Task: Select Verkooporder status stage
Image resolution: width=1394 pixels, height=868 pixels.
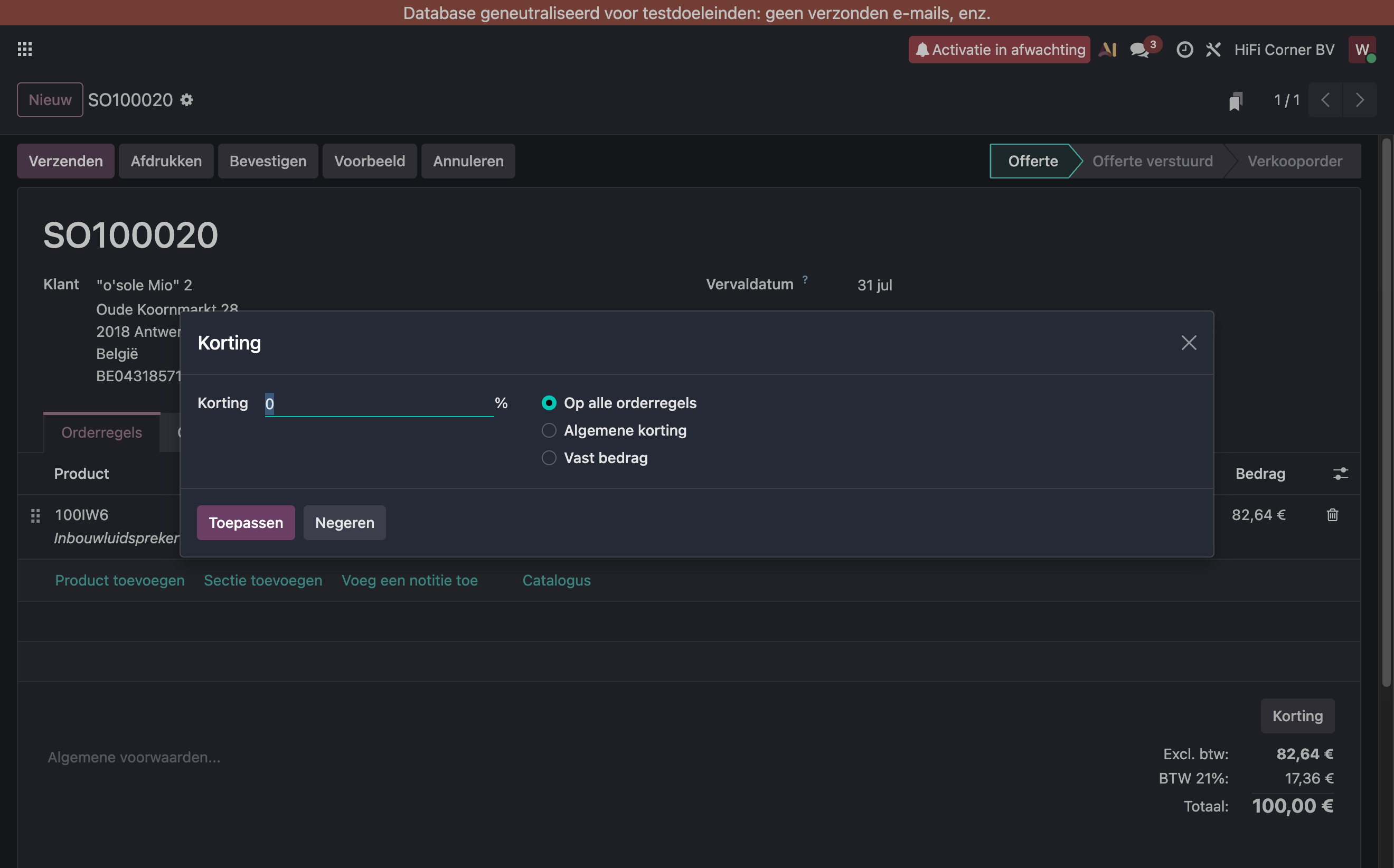Action: coord(1295,162)
